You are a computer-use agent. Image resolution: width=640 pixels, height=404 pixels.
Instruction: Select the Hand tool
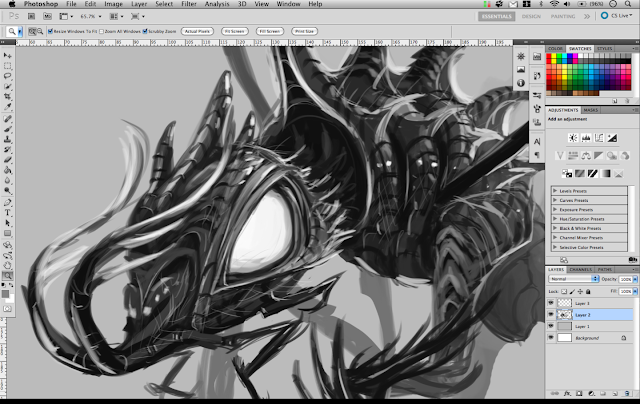[x=7, y=266]
